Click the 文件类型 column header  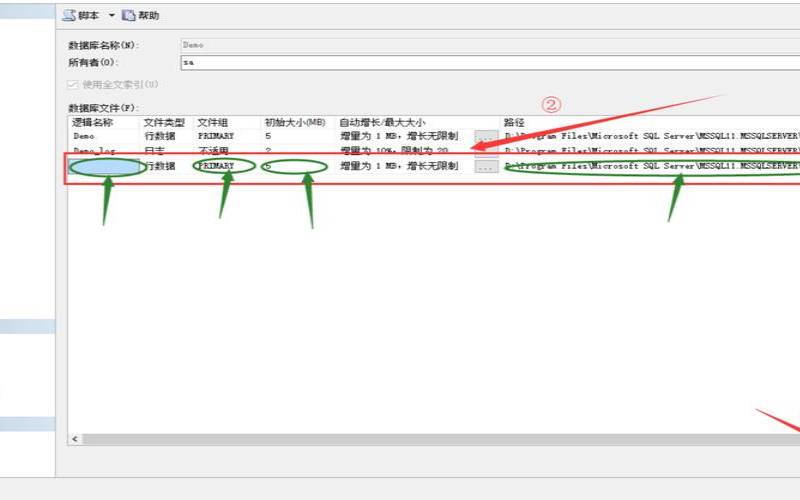tap(166, 122)
